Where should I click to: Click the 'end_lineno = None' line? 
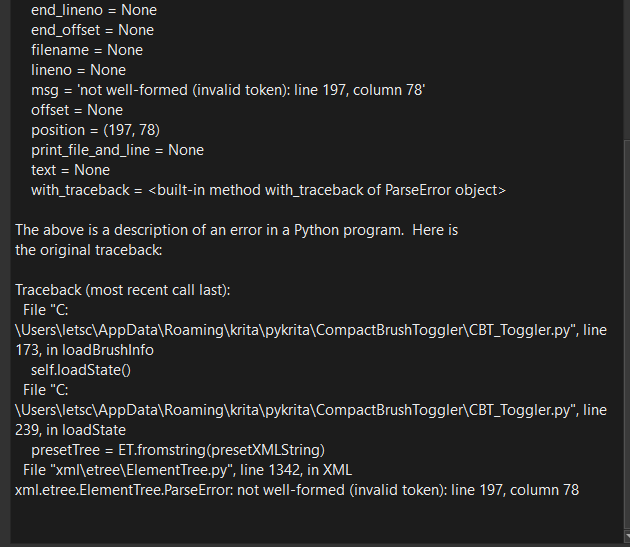93,10
